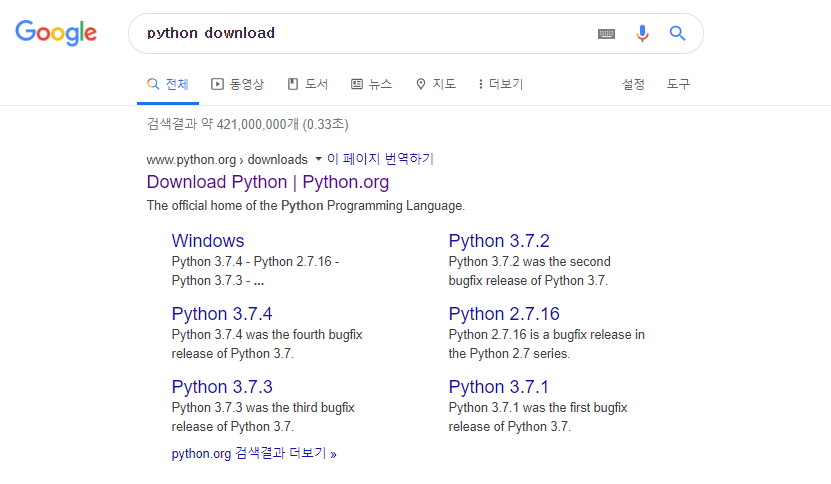Switch to the 뉴스 news tab
The image size is (831, 484).
coord(371,84)
